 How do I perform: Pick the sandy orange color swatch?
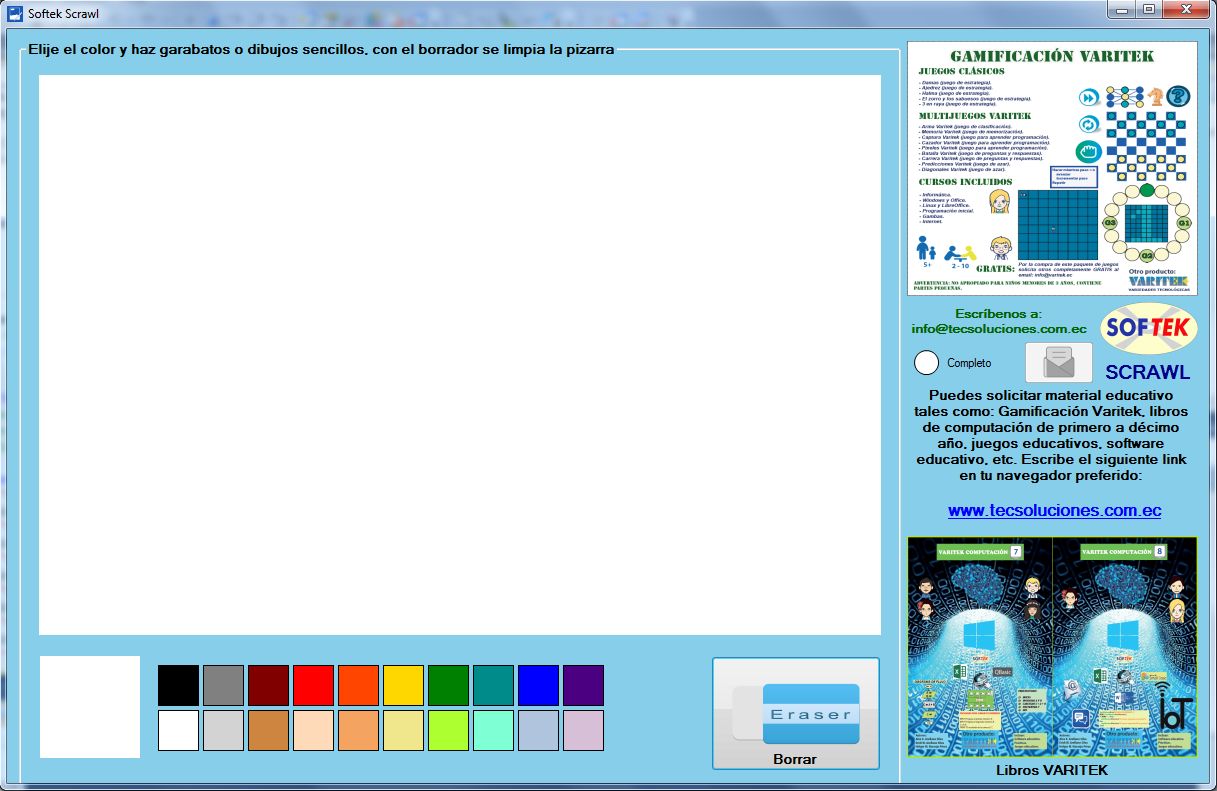coord(359,730)
